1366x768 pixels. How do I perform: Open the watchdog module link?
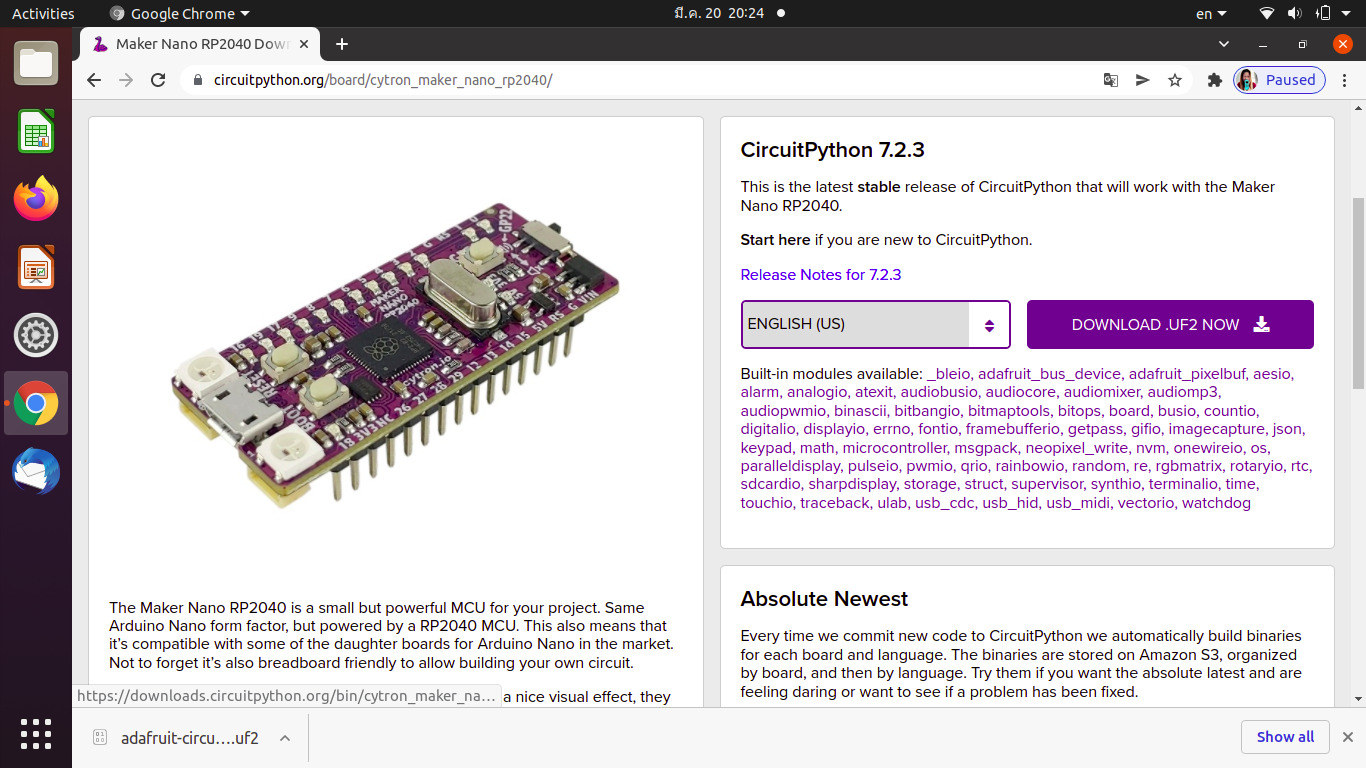coord(1216,502)
